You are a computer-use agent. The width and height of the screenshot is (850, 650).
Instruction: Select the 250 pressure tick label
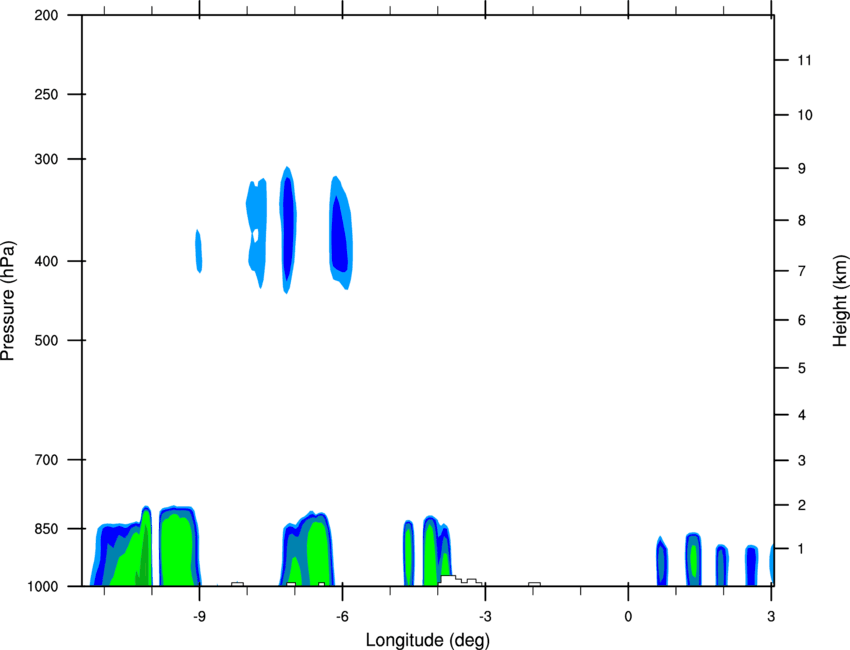46,94
